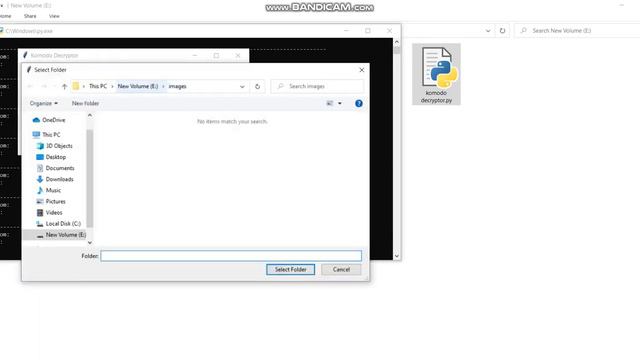Click the folder icon in the dialog address bar
The image size is (640, 360).
coord(76,87)
